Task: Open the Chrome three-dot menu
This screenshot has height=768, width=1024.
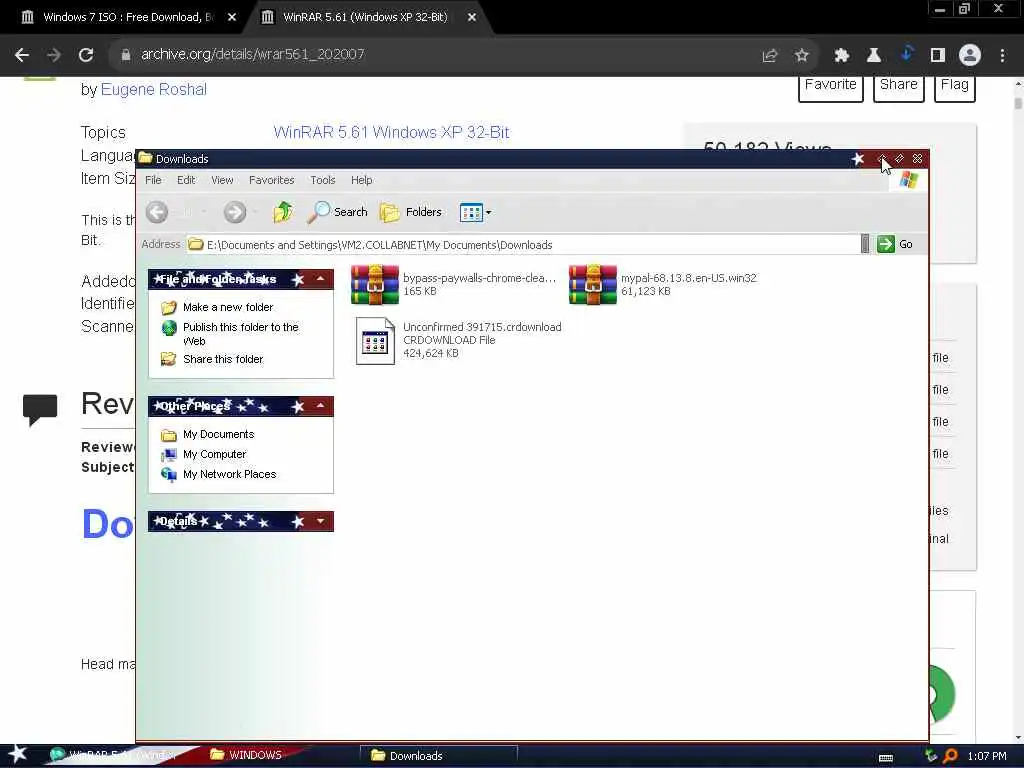Action: [x=1002, y=56]
